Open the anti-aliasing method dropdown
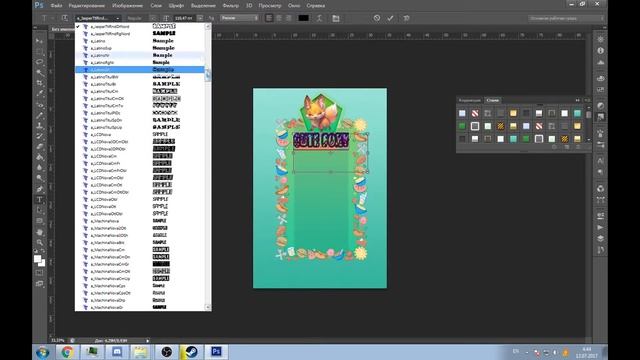The height and width of the screenshot is (360, 640). pos(240,18)
